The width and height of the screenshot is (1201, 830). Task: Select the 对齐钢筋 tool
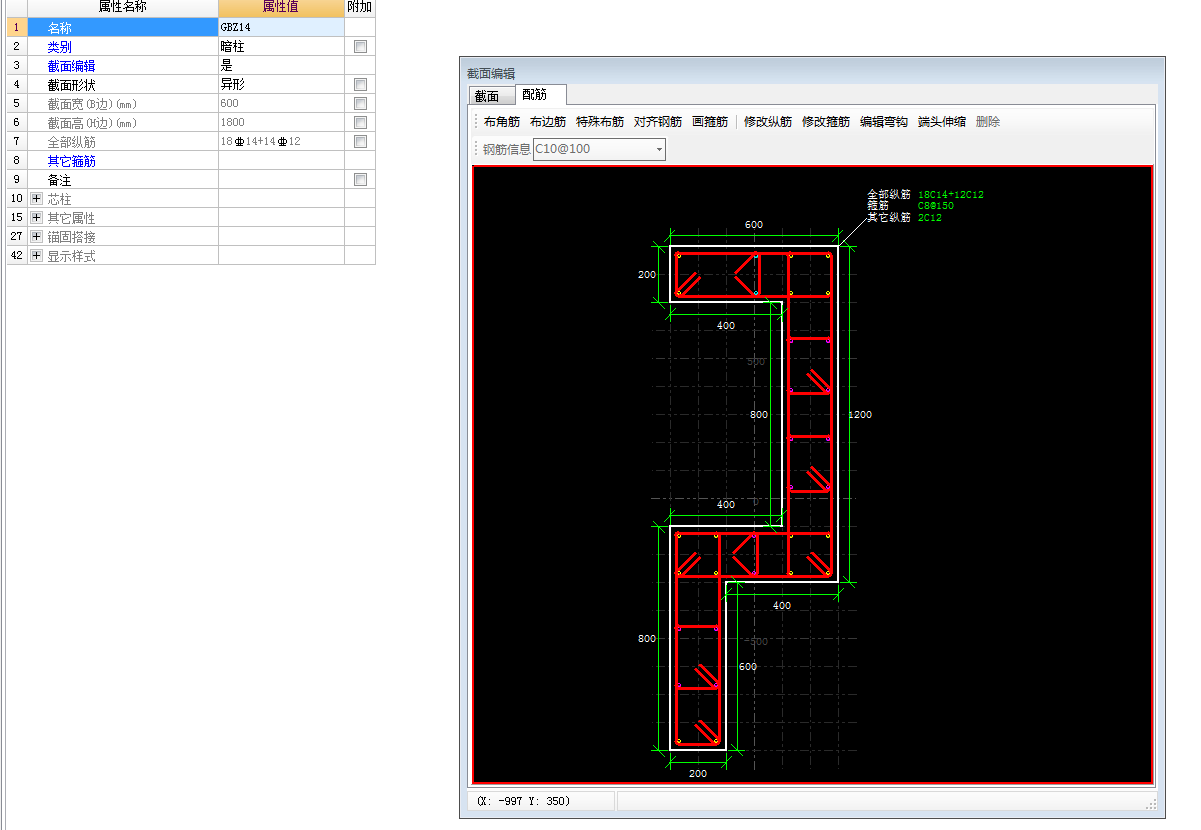(658, 122)
